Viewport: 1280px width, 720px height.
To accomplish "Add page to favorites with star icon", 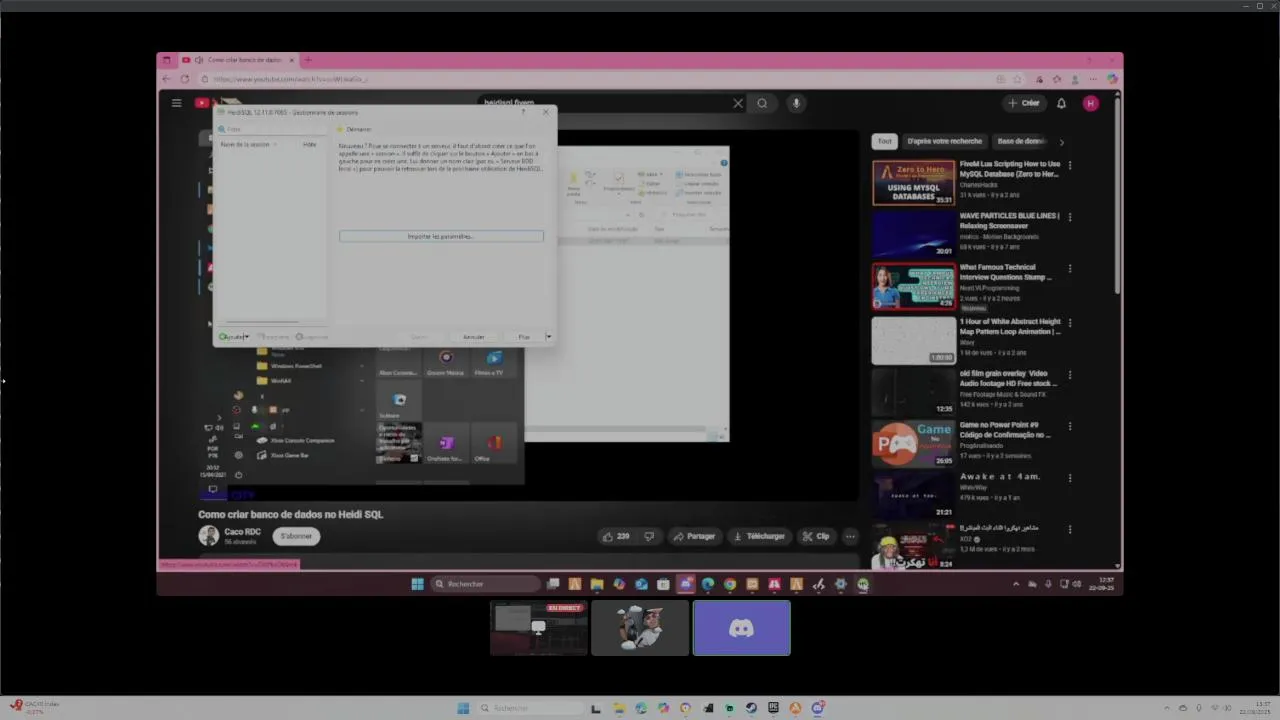I will pyautogui.click(x=1017, y=79).
